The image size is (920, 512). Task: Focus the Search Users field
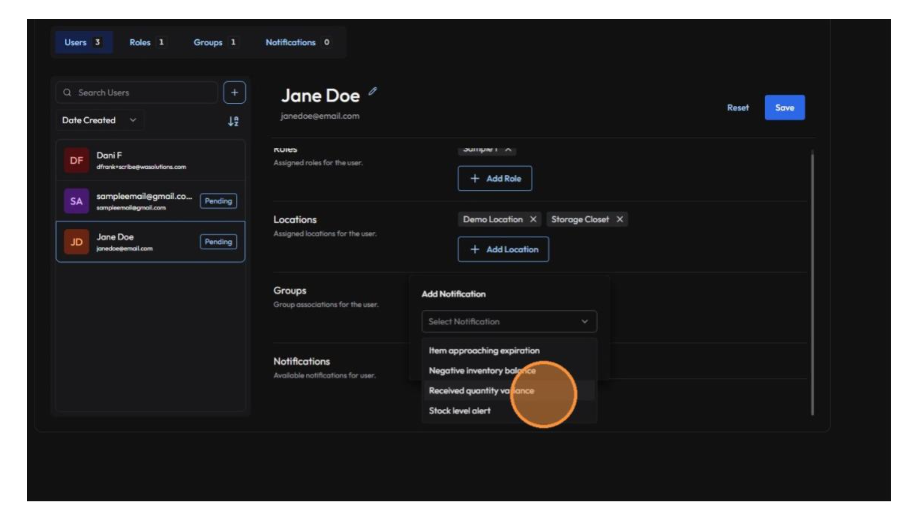pyautogui.click(x=137, y=93)
